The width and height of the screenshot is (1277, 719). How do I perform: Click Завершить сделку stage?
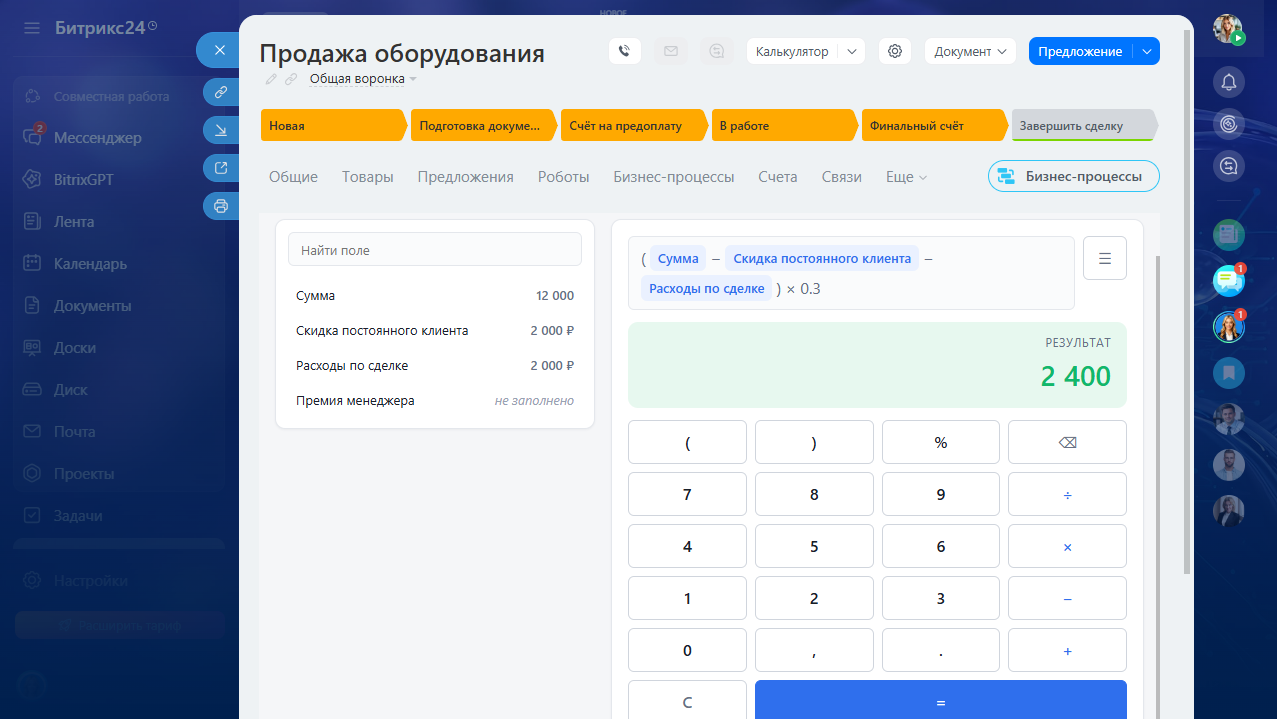1084,126
